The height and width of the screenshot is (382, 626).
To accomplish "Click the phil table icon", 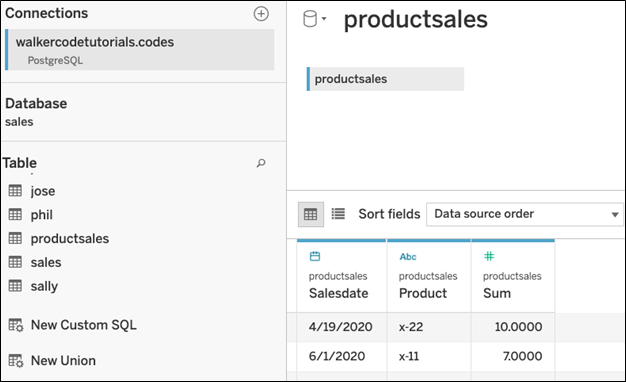I will (x=15, y=215).
